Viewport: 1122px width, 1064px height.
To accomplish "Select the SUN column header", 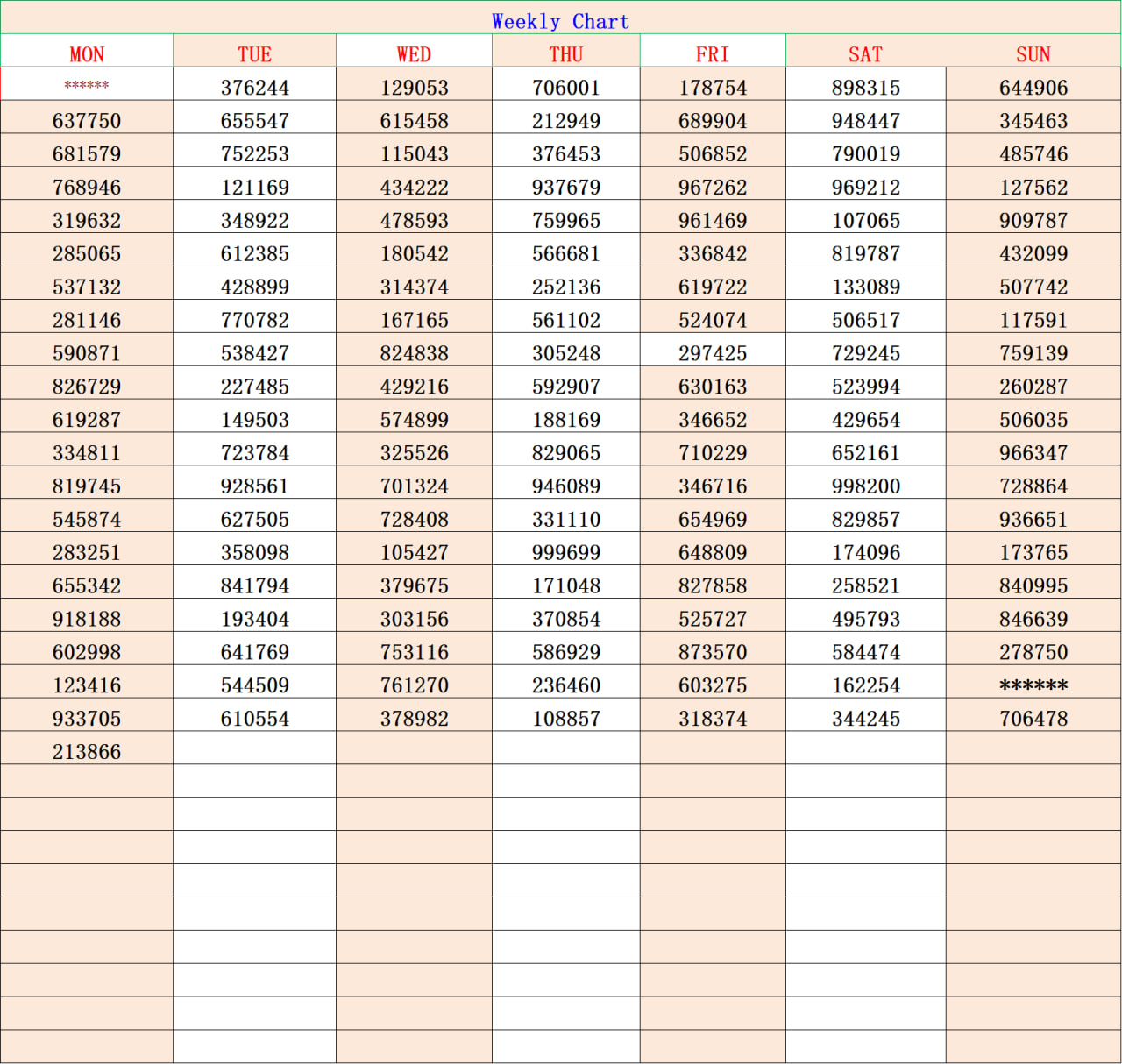I will 1033,53.
